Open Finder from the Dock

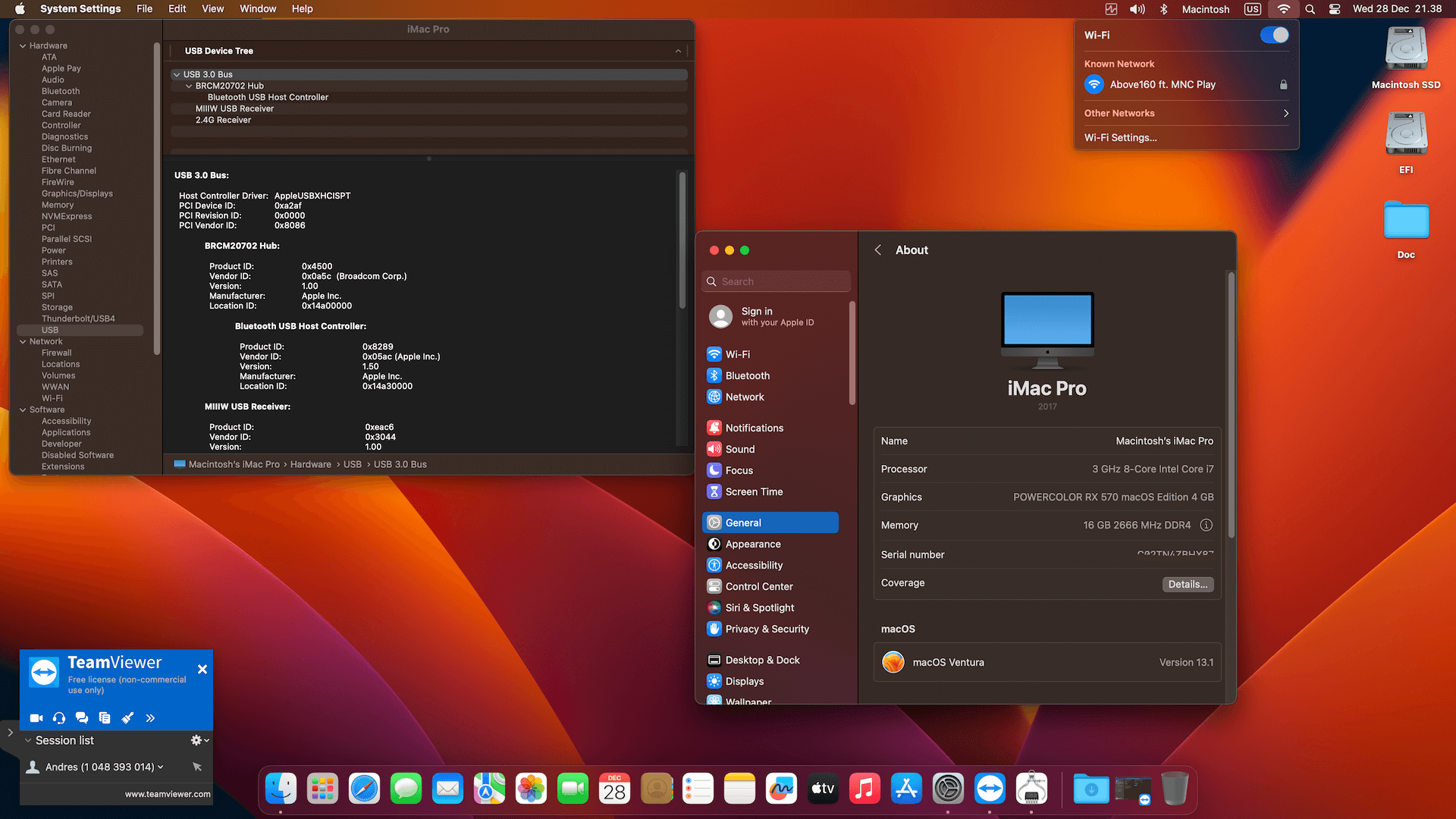click(x=281, y=789)
